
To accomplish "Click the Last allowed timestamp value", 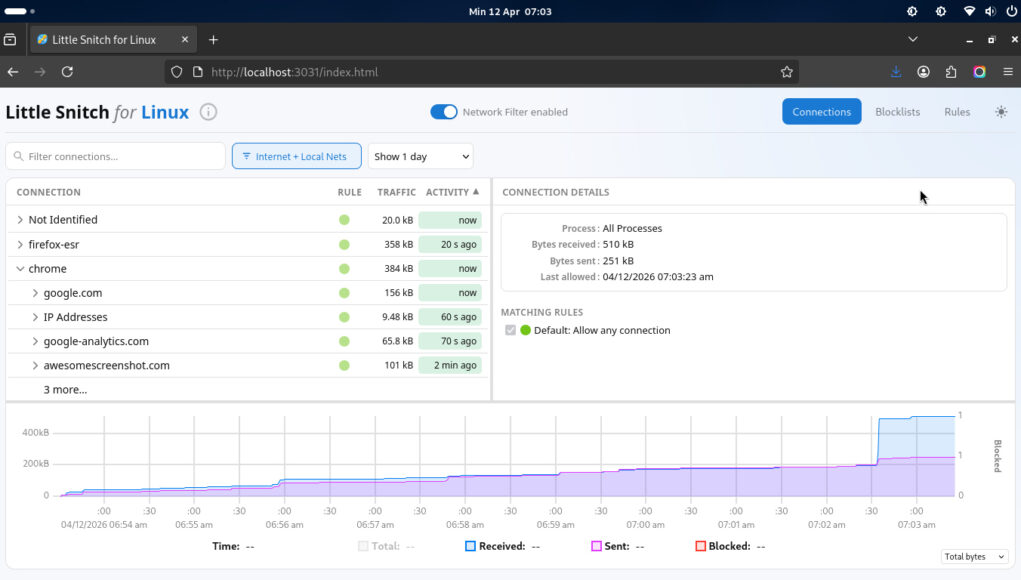I will coord(658,277).
